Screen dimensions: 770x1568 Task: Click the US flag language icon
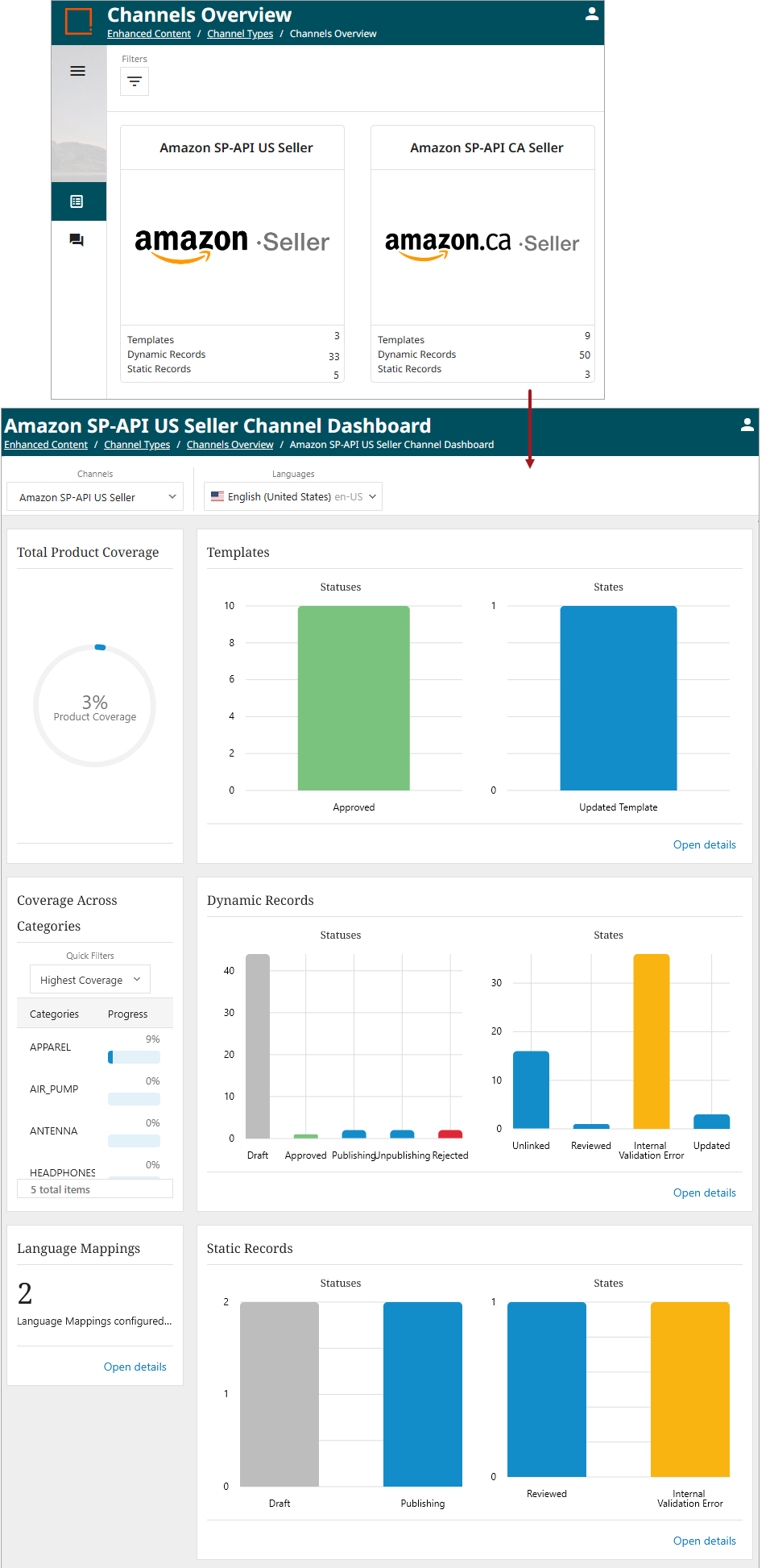pos(217,497)
